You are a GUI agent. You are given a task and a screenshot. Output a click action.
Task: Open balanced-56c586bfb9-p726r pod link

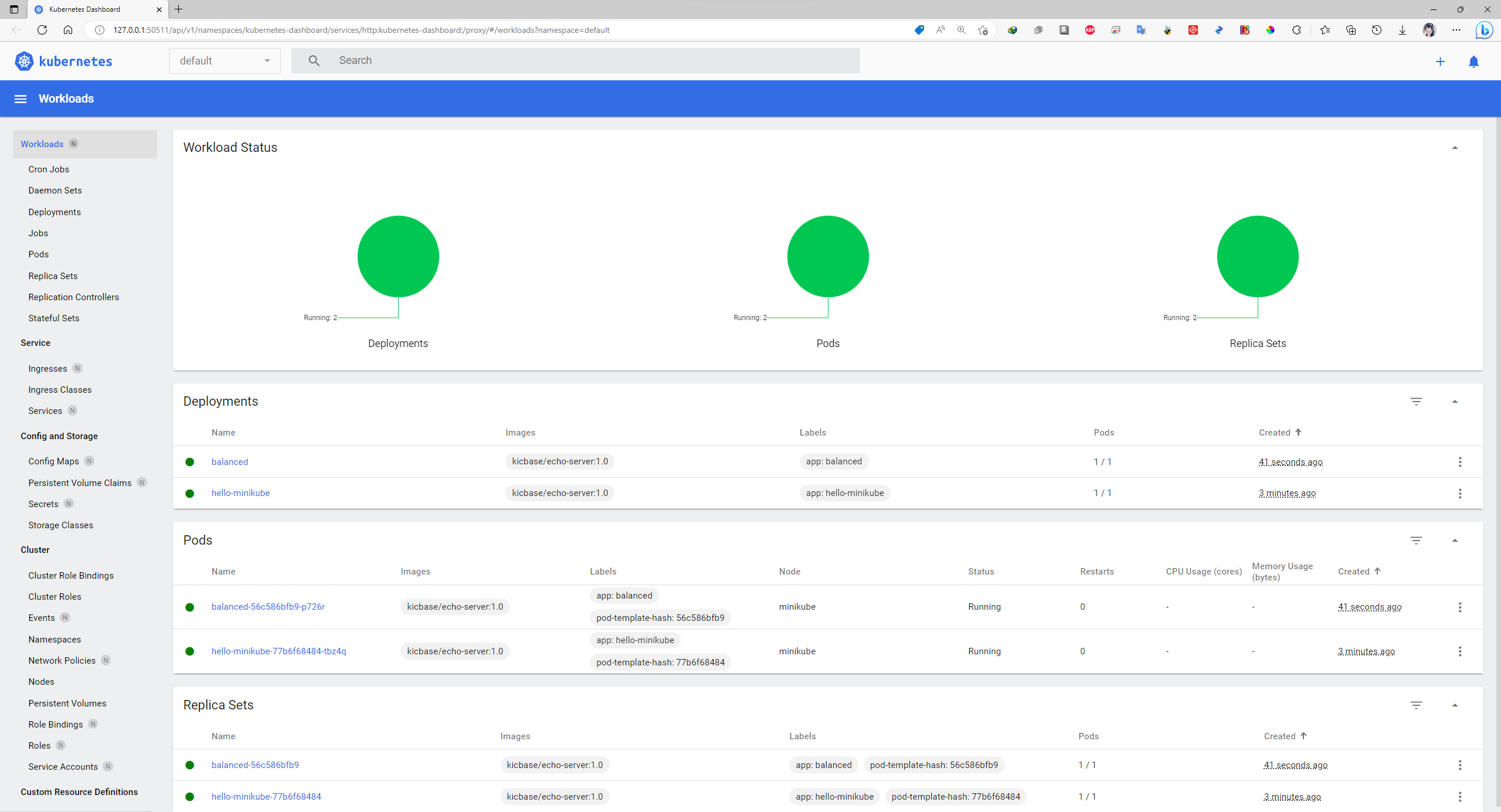coord(268,607)
